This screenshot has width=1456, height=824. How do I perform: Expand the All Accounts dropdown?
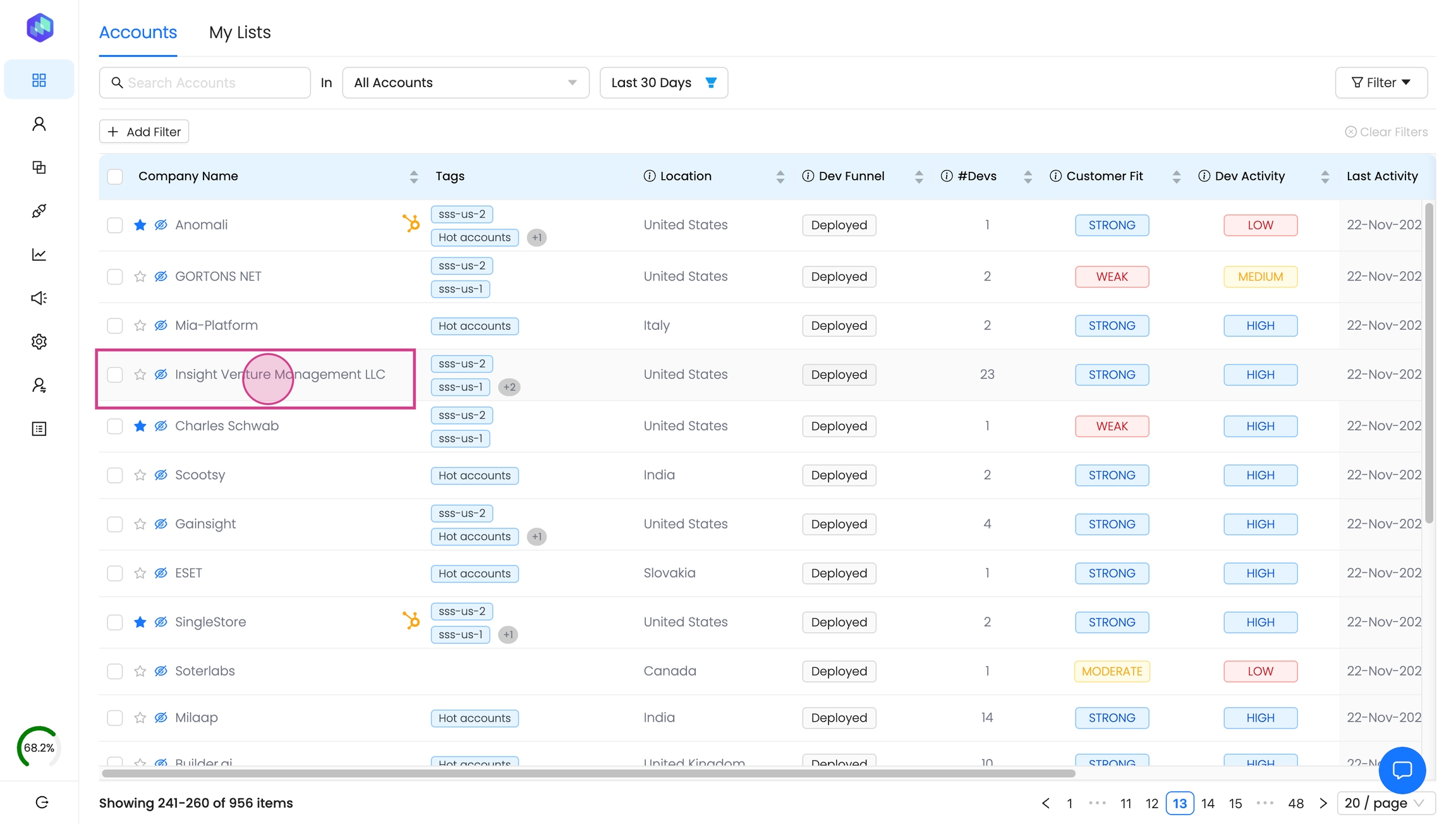465,83
